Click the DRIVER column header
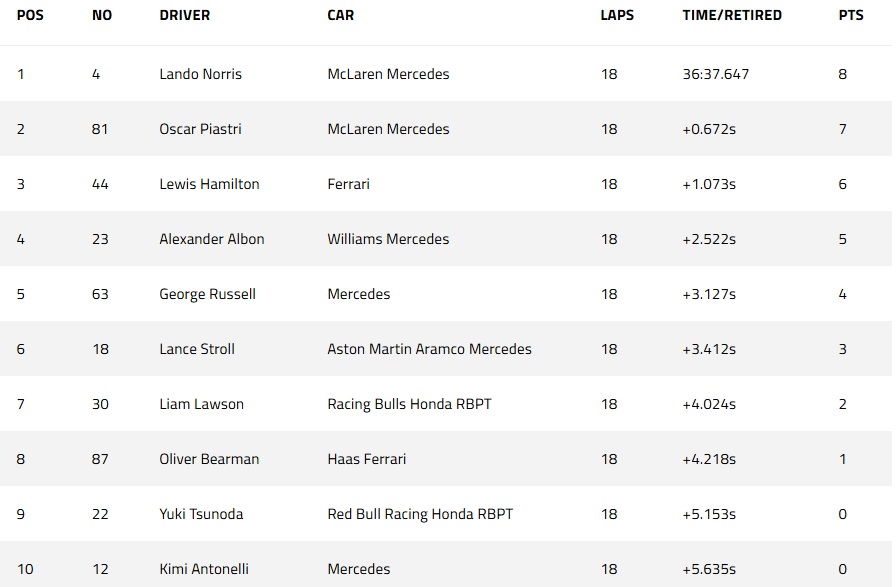 [x=185, y=15]
